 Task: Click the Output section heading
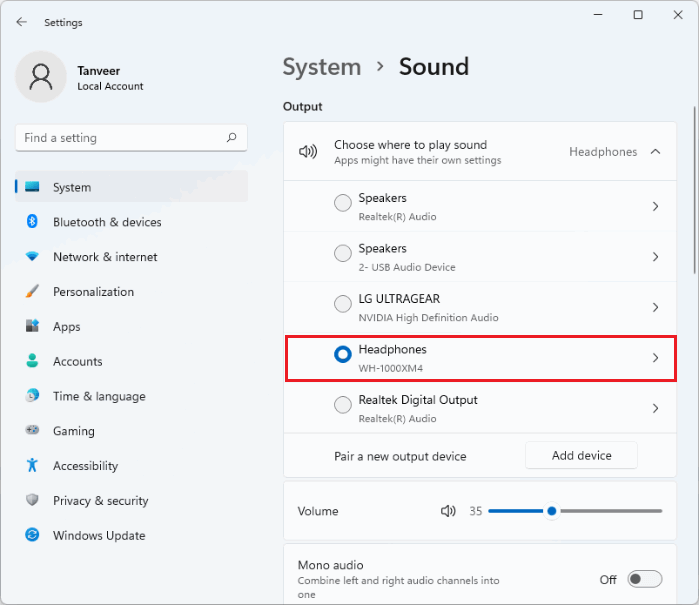[302, 107]
